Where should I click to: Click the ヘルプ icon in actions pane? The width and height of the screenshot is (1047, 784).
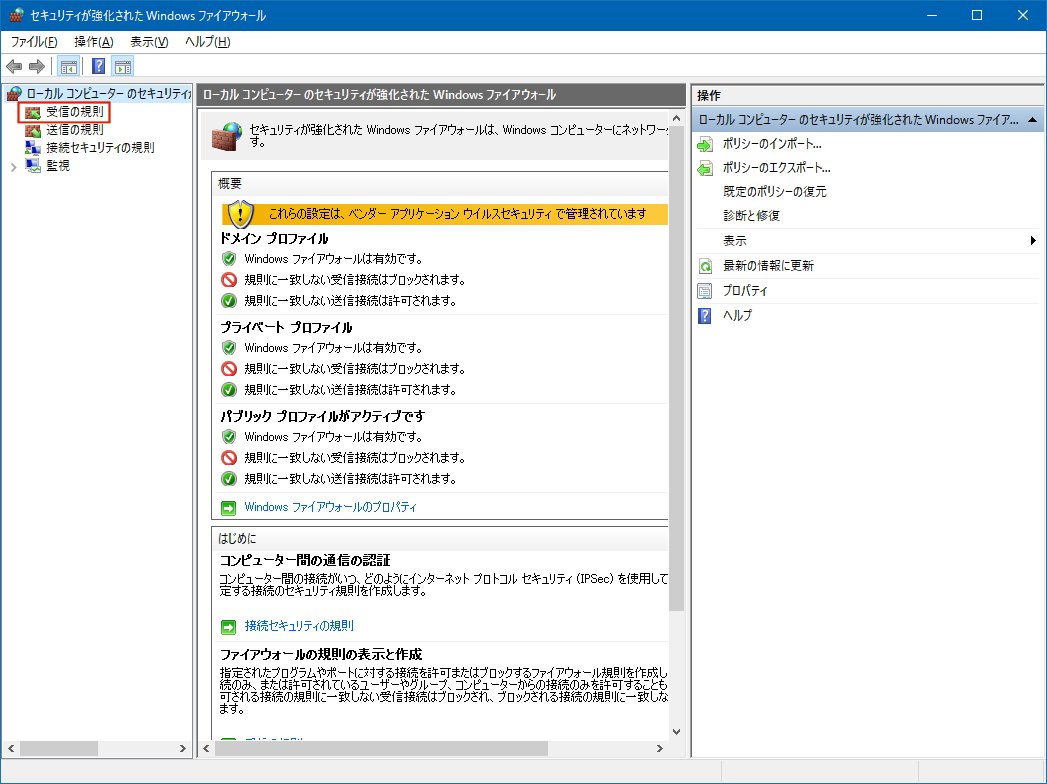[705, 315]
